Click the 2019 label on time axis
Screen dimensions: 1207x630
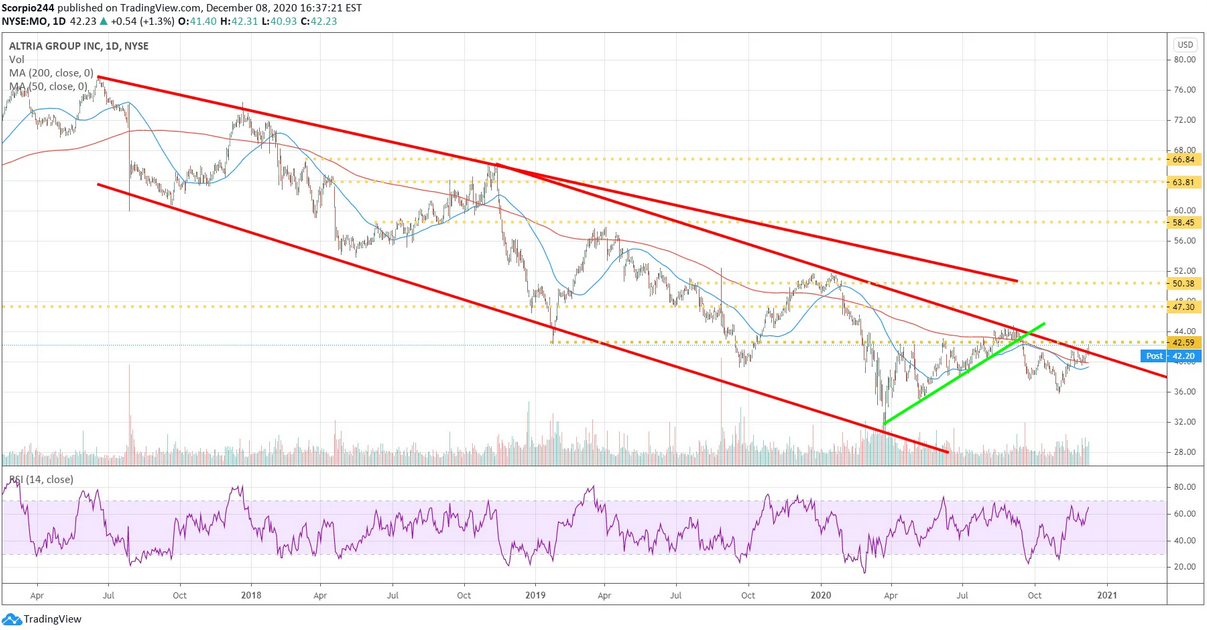tap(535, 595)
